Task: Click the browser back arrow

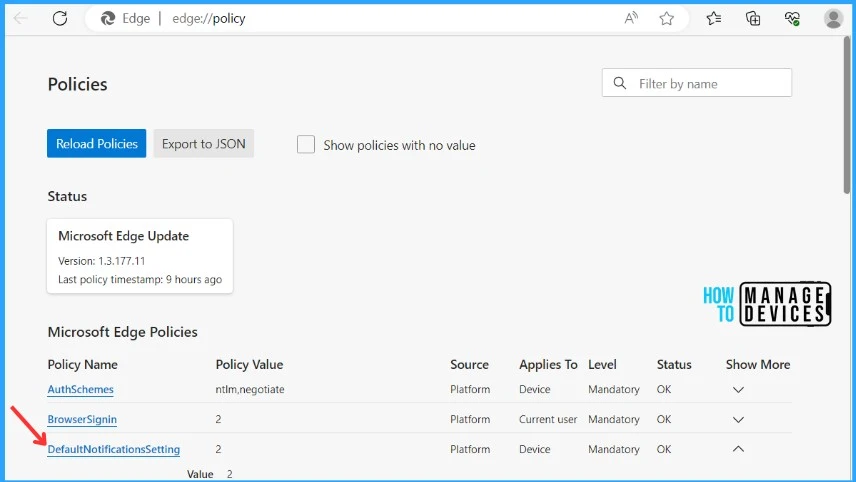Action: tap(20, 19)
